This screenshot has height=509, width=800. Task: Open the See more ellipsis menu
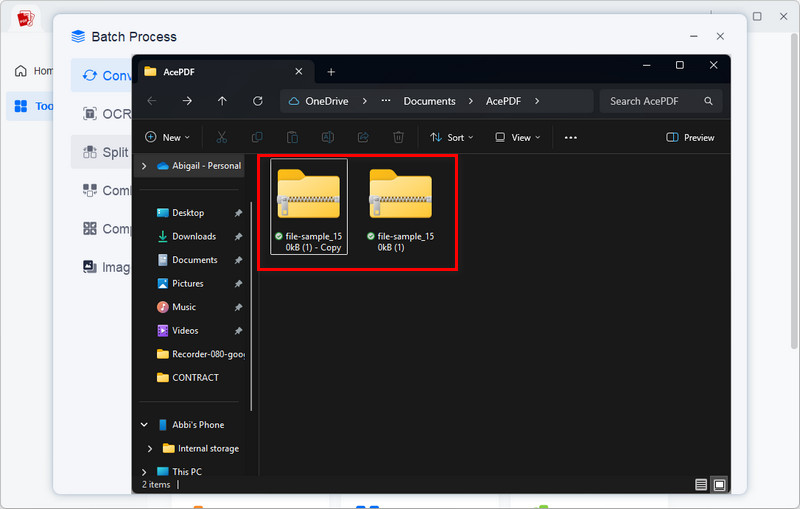pos(570,137)
